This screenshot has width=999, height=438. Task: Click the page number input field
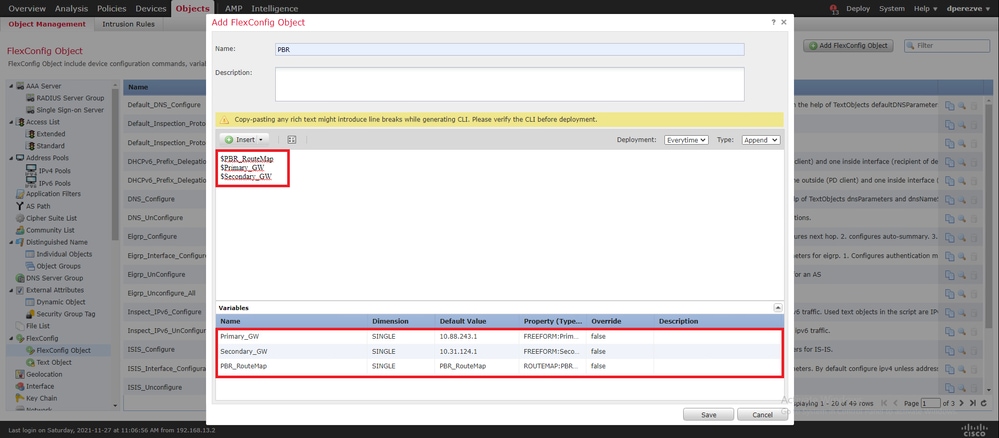point(931,403)
